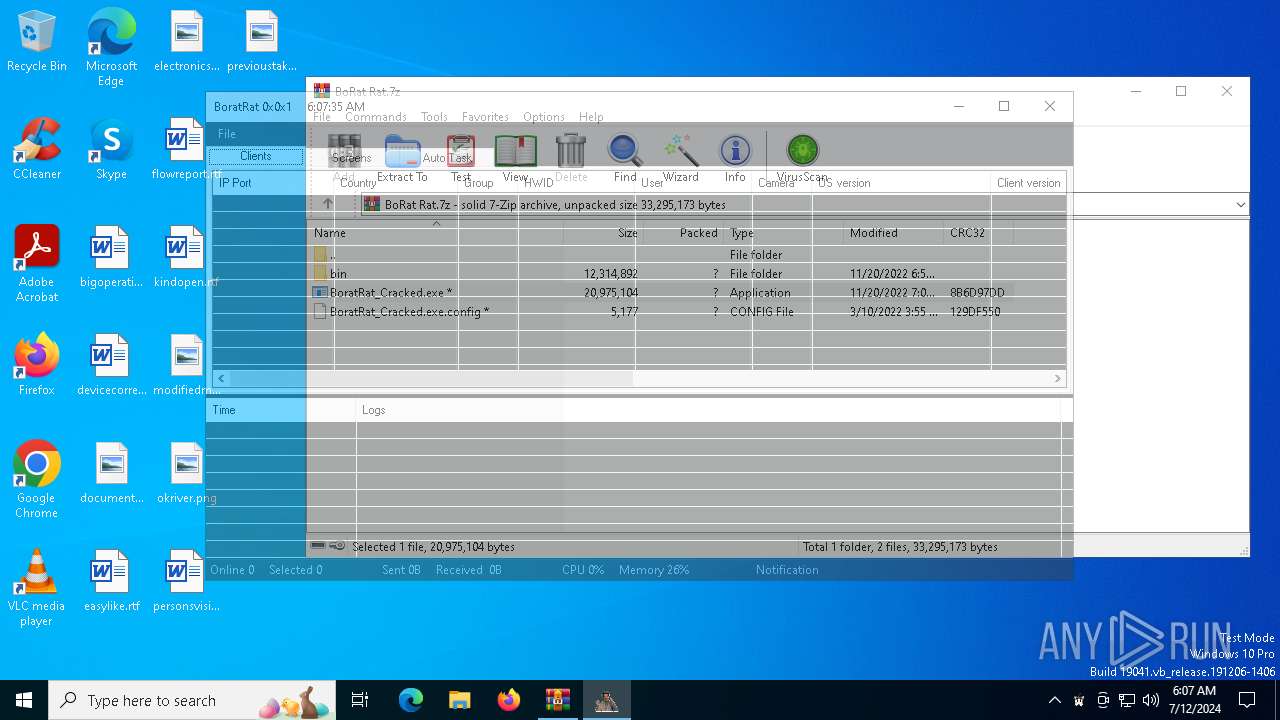
Task: Sort files by Modified column header
Action: (894, 233)
